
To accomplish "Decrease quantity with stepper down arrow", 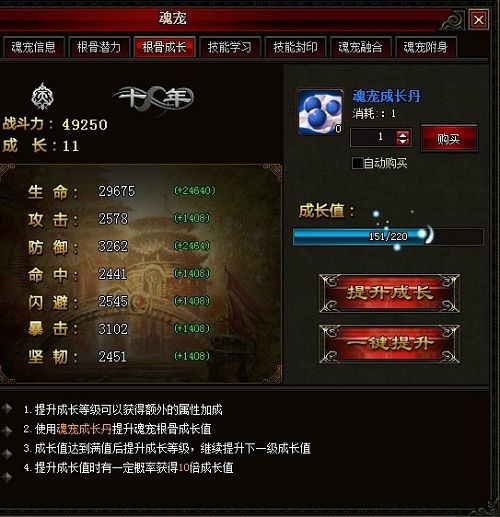I will (x=403, y=141).
